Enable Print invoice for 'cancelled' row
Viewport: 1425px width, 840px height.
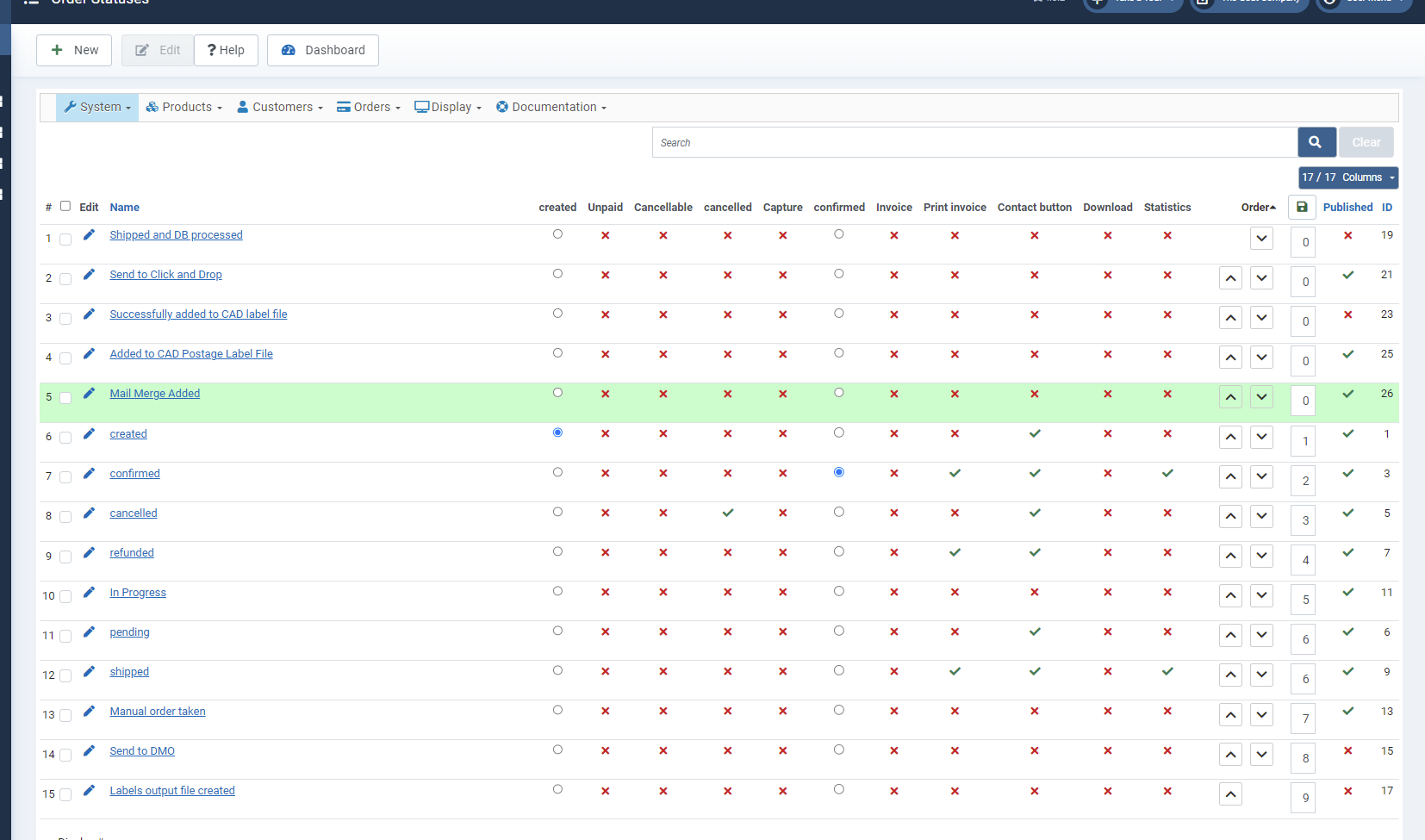pyautogui.click(x=955, y=513)
